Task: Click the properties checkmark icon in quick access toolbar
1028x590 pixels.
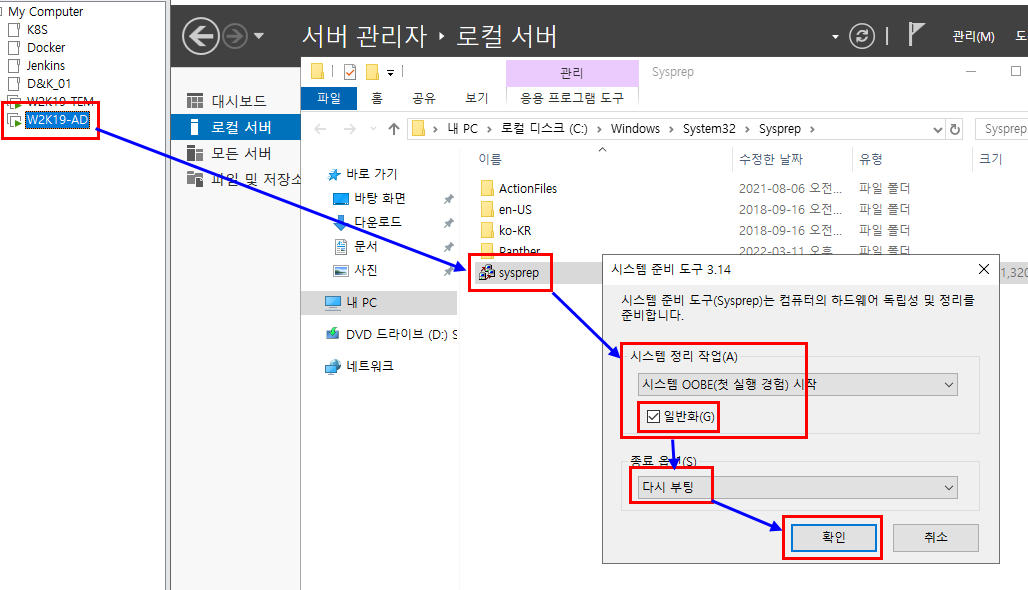Action: tap(350, 71)
